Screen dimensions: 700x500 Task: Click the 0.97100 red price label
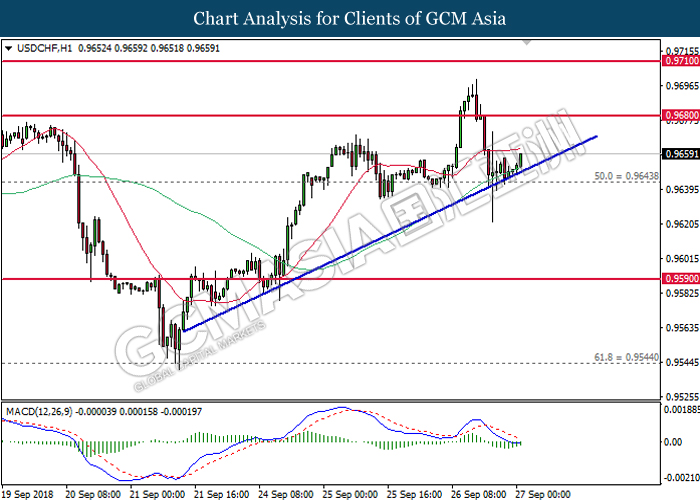(x=681, y=61)
